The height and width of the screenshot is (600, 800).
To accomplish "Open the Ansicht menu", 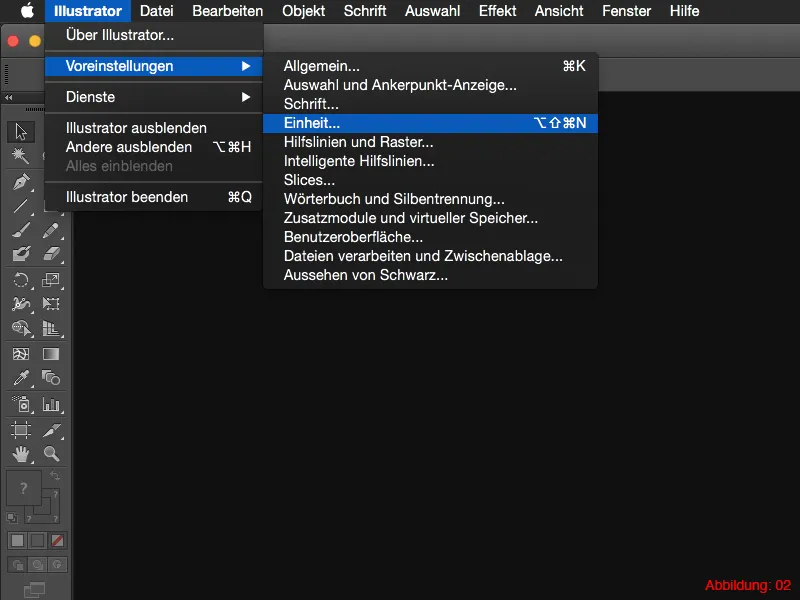I will click(559, 11).
